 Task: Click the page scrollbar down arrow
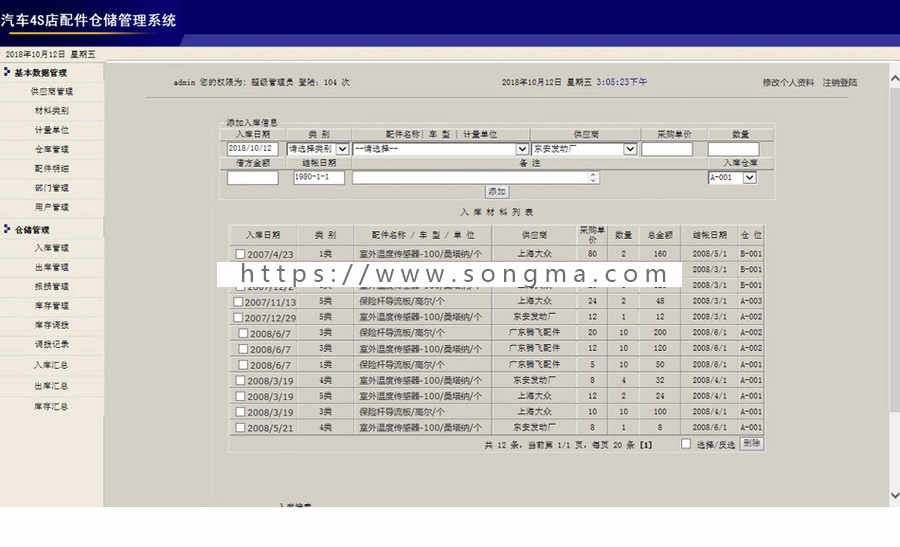(x=894, y=495)
